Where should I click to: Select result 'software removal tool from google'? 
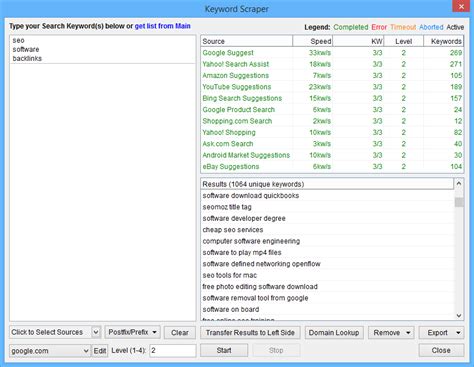coord(327,298)
